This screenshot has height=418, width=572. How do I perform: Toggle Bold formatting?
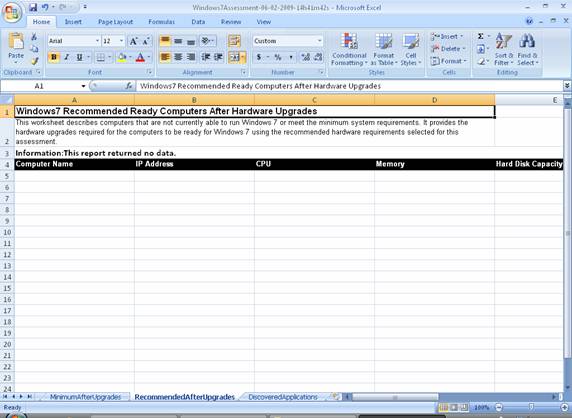54,57
